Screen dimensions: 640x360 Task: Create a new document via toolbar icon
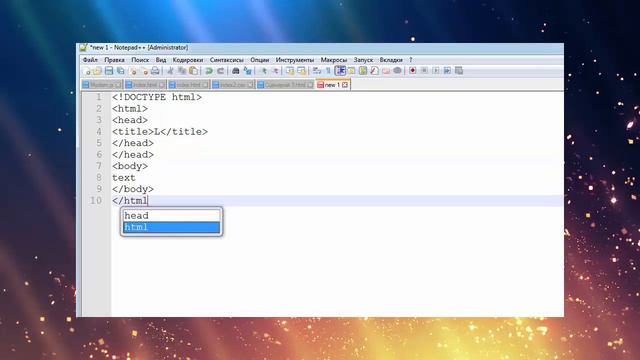[x=87, y=71]
